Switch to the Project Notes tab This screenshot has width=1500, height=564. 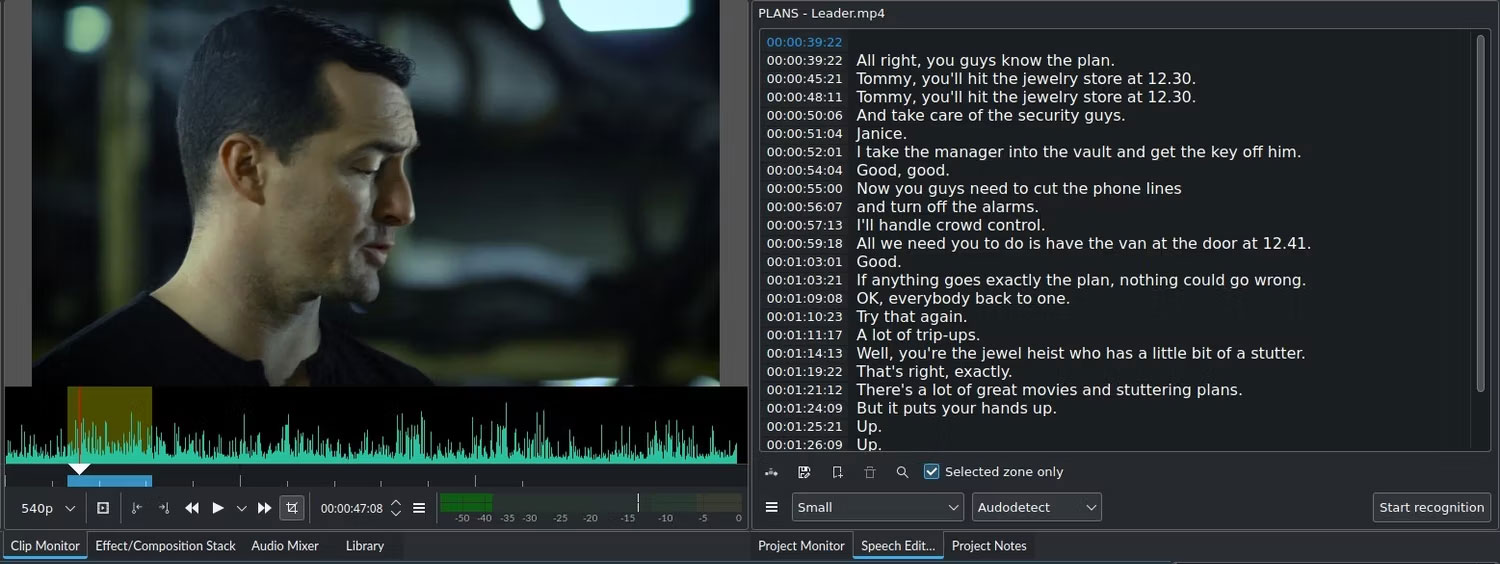click(x=988, y=546)
